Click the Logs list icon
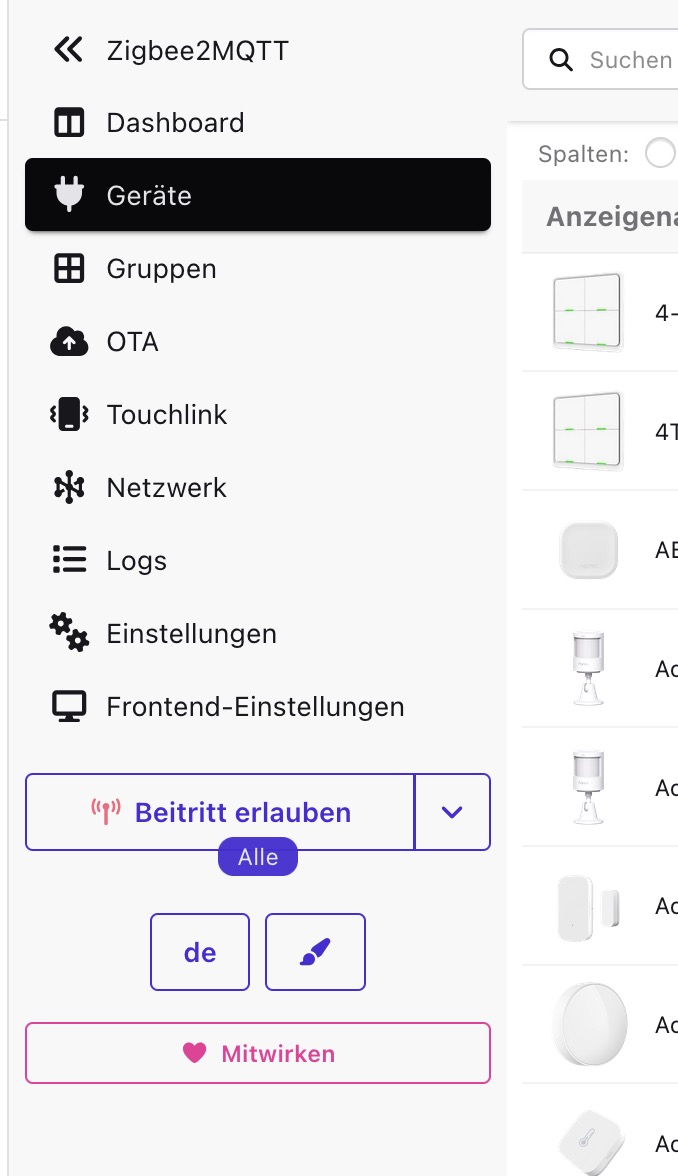This screenshot has height=1176, width=678. pyautogui.click(x=69, y=561)
